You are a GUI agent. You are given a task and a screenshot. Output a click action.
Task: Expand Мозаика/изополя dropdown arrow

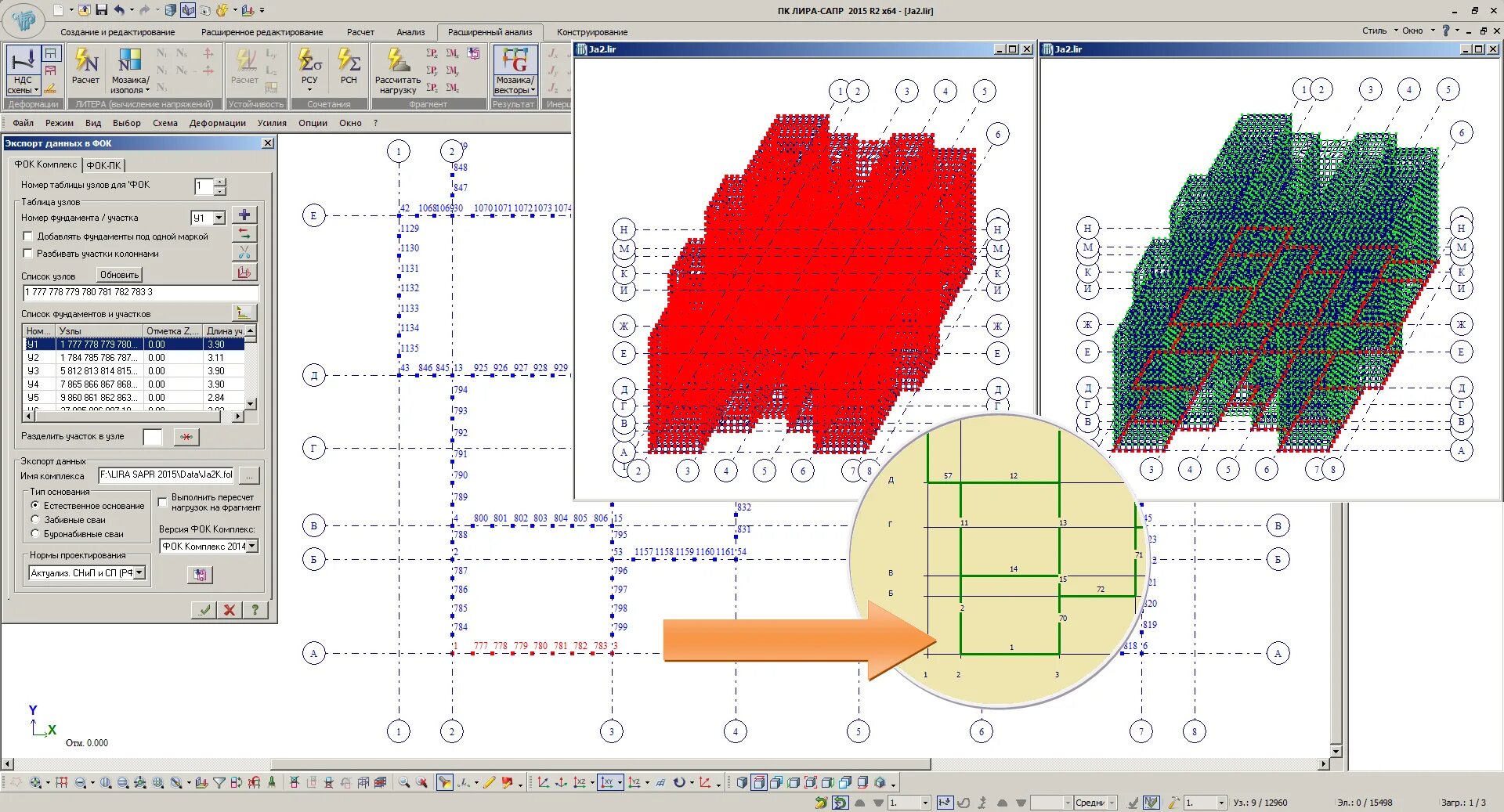147,91
